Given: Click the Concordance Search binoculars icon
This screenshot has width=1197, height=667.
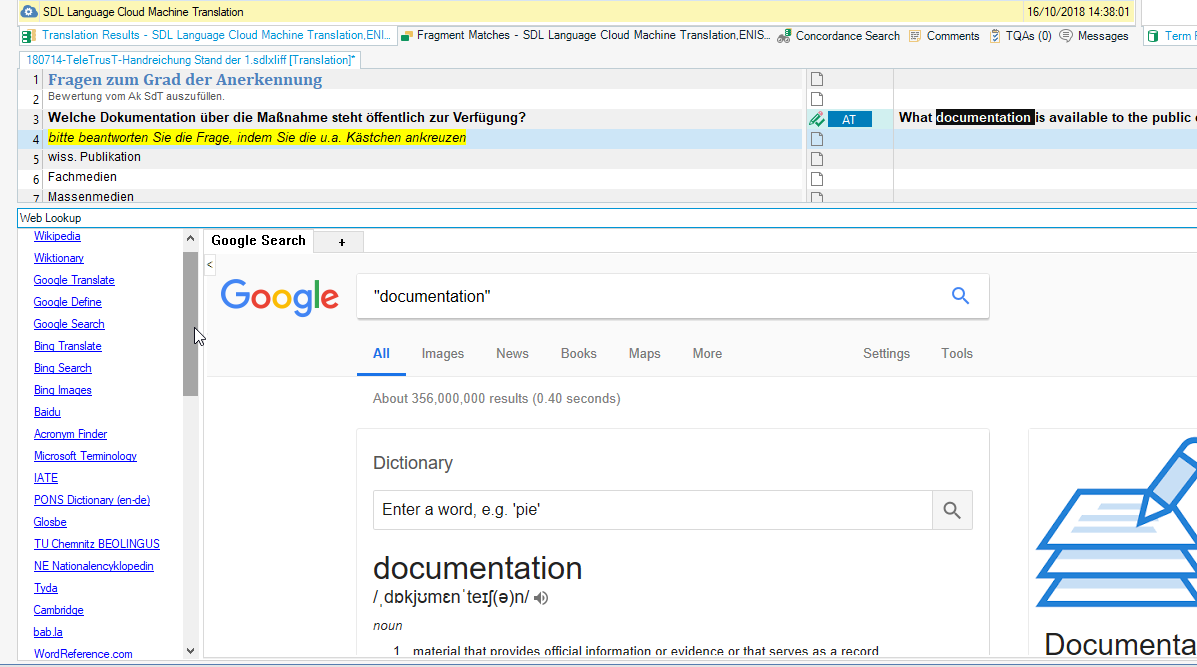Looking at the screenshot, I should [784, 36].
